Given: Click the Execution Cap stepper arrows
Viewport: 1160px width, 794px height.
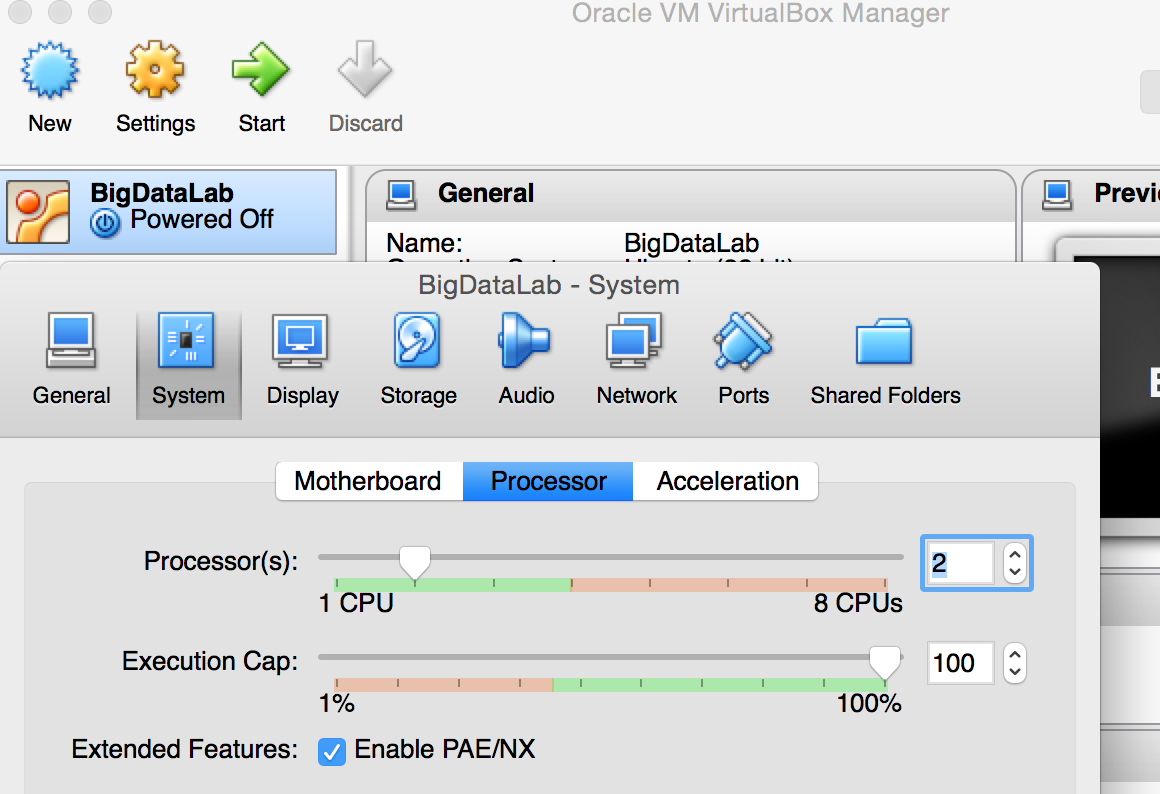Looking at the screenshot, I should (1015, 663).
